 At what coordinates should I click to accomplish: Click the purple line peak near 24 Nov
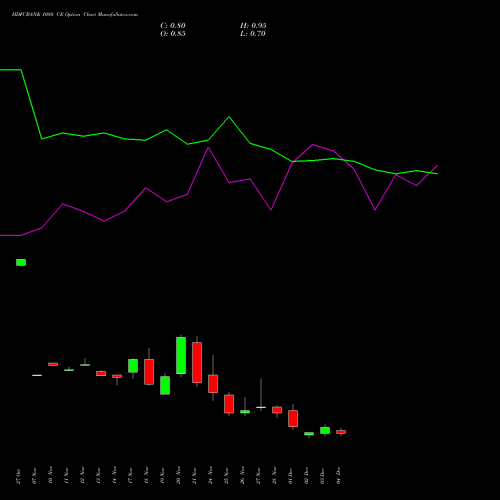click(208, 147)
